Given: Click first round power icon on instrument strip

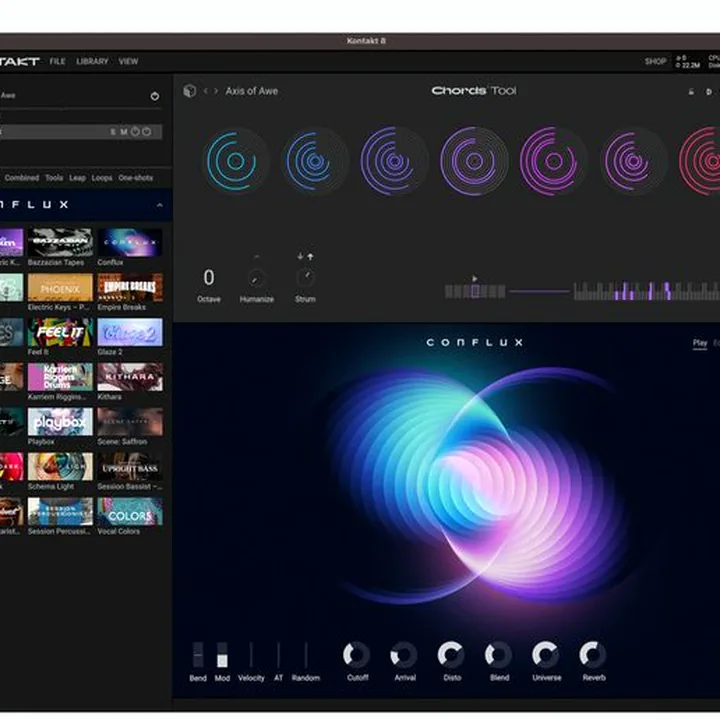Looking at the screenshot, I should click(x=135, y=132).
